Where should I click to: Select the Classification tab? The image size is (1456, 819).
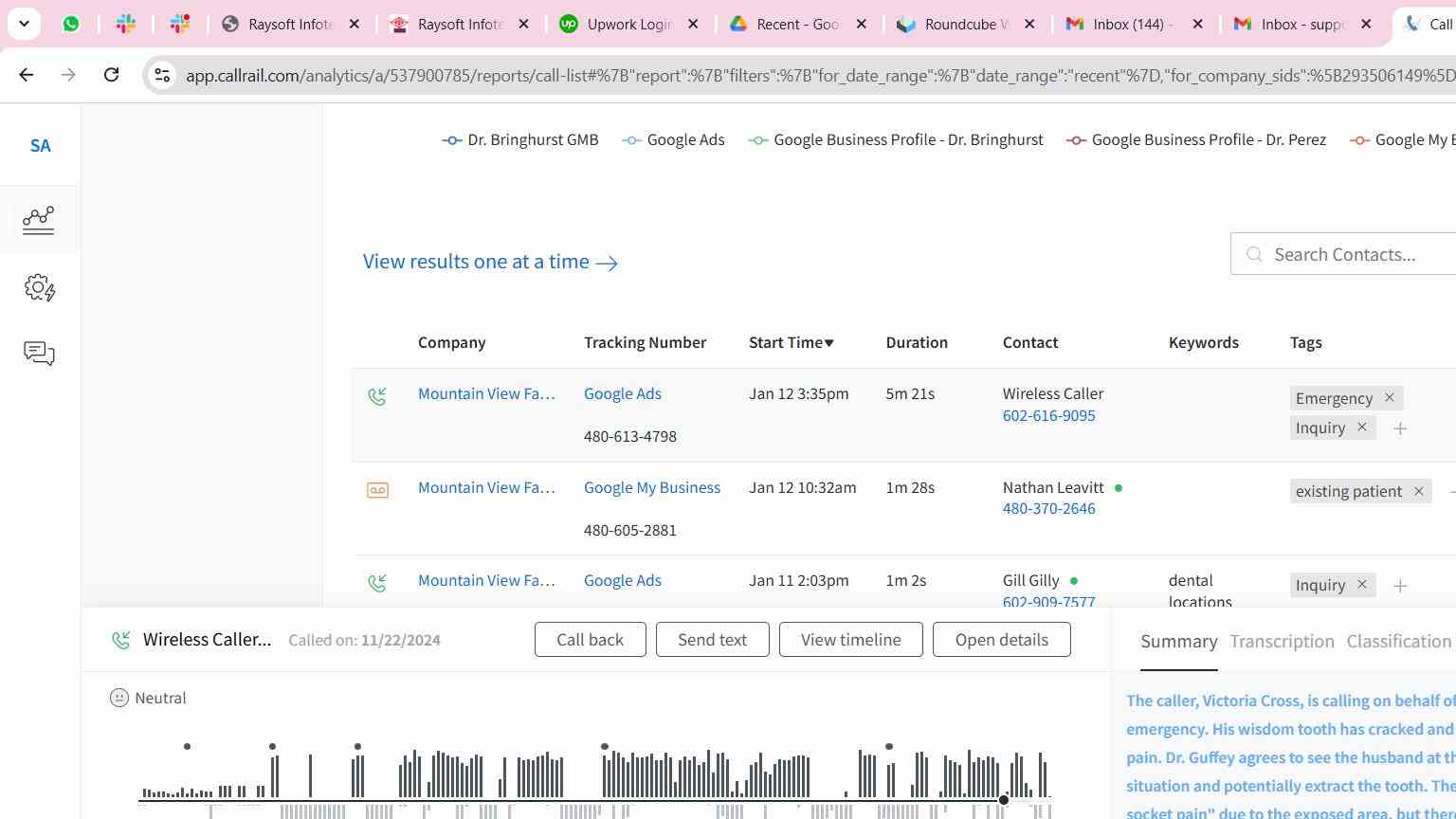click(1399, 642)
